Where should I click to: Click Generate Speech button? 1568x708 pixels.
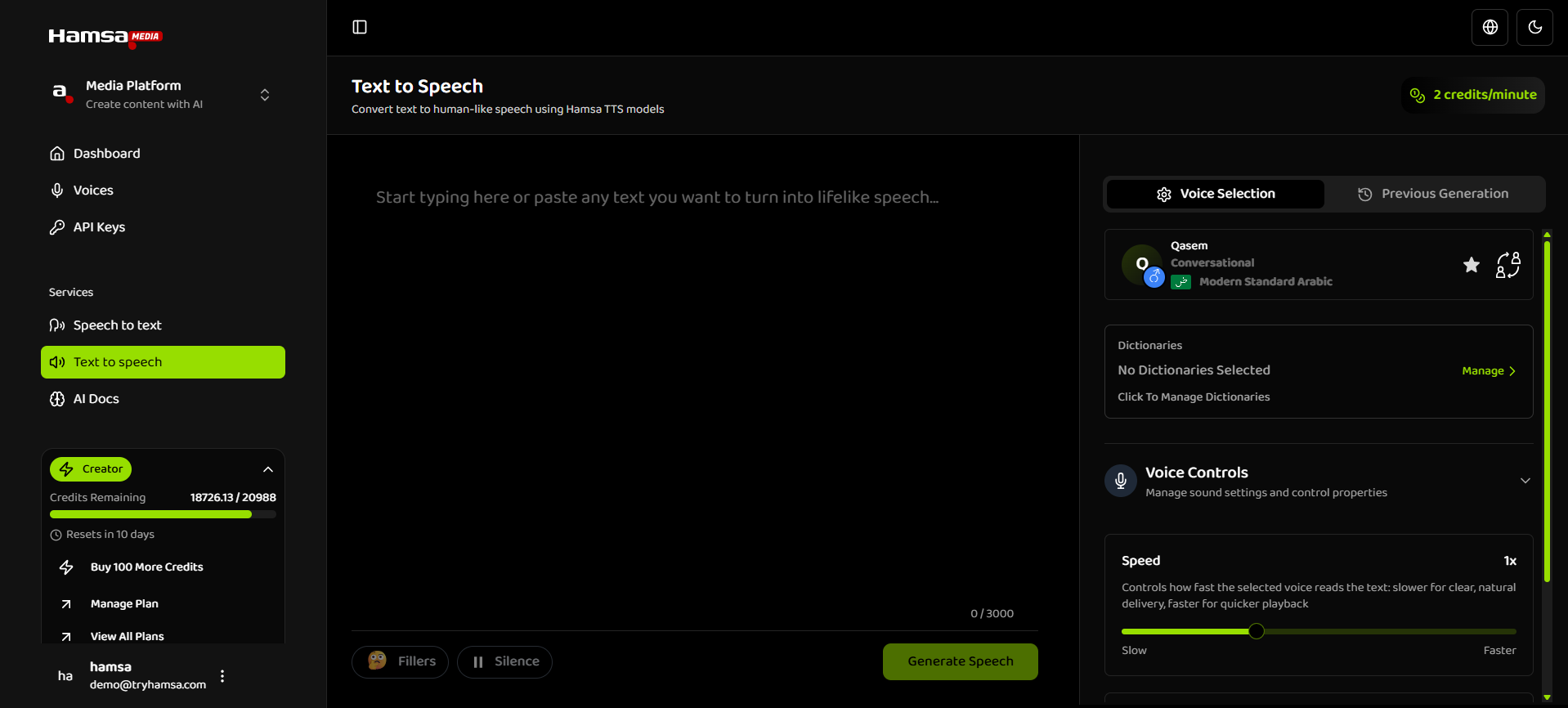click(961, 662)
